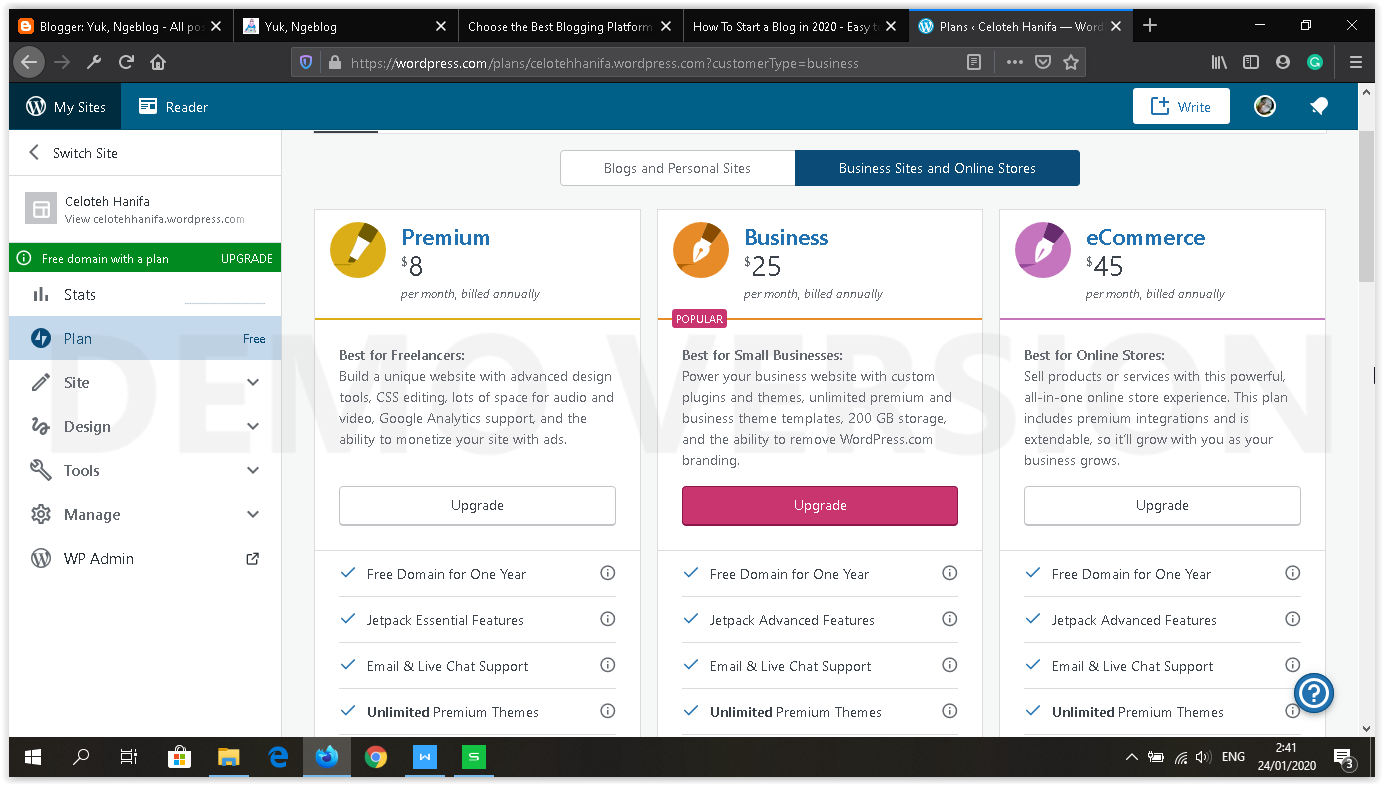Open WordPress notifications bell

1319,106
